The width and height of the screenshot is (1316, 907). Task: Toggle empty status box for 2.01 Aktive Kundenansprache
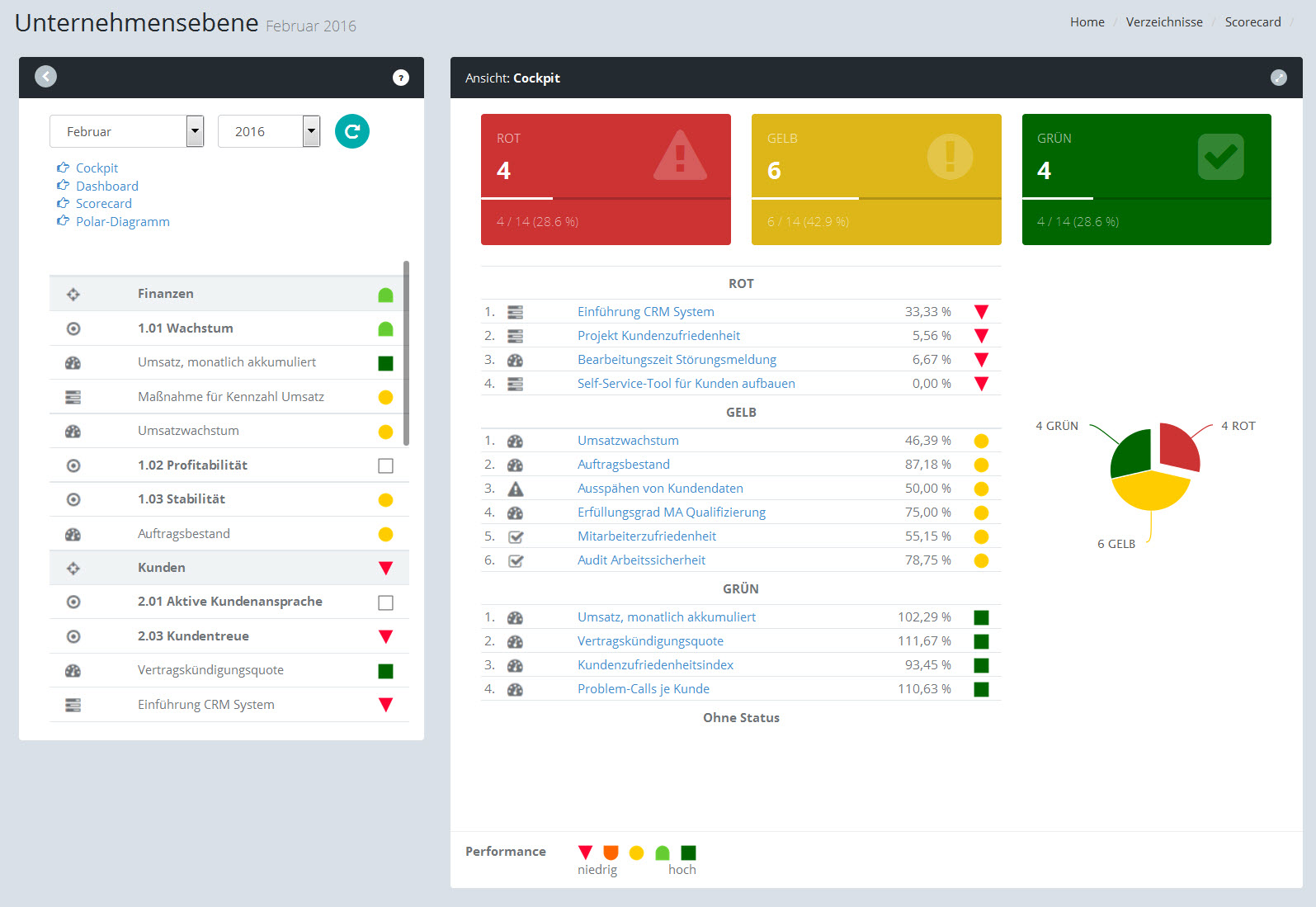(x=385, y=602)
